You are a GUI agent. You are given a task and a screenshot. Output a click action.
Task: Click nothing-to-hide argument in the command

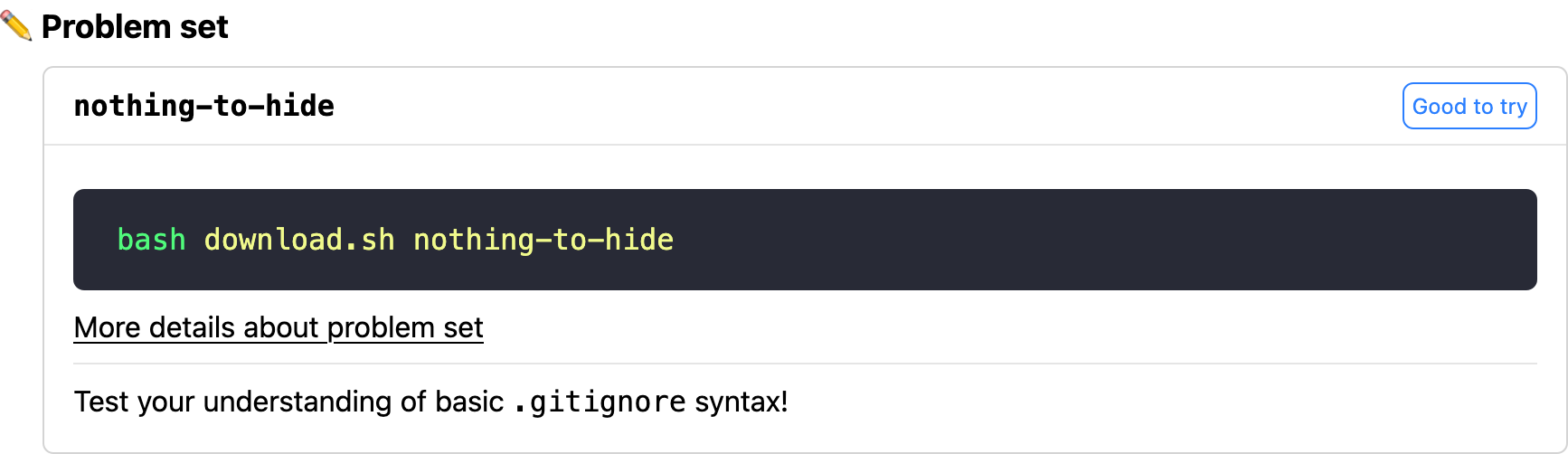pos(543,240)
